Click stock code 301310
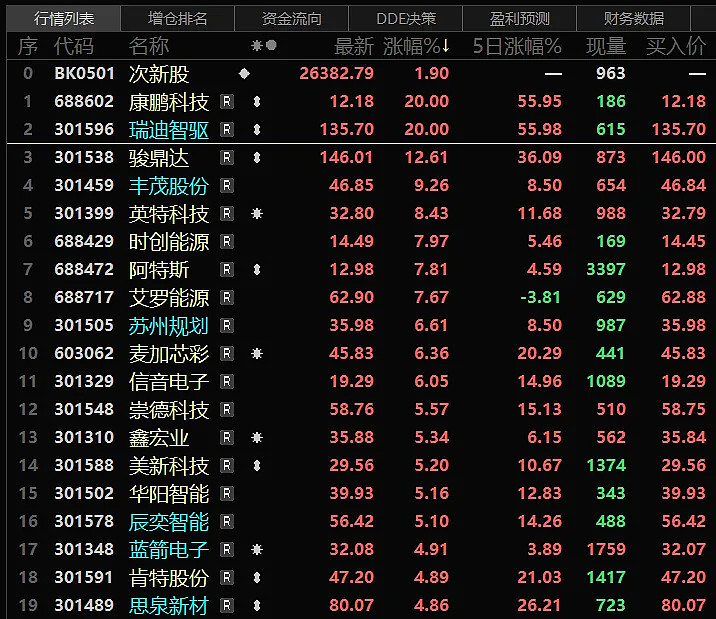Screen dimensions: 716x619 pos(84,437)
